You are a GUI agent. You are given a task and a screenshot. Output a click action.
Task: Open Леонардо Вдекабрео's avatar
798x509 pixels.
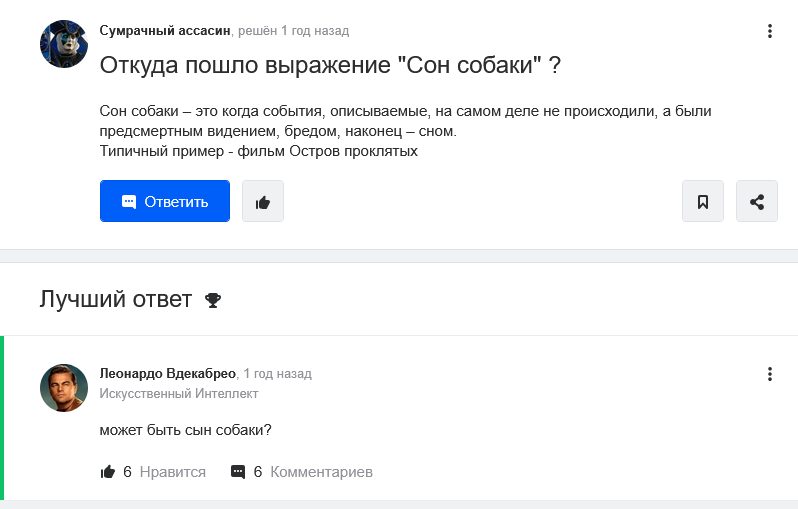pos(64,388)
